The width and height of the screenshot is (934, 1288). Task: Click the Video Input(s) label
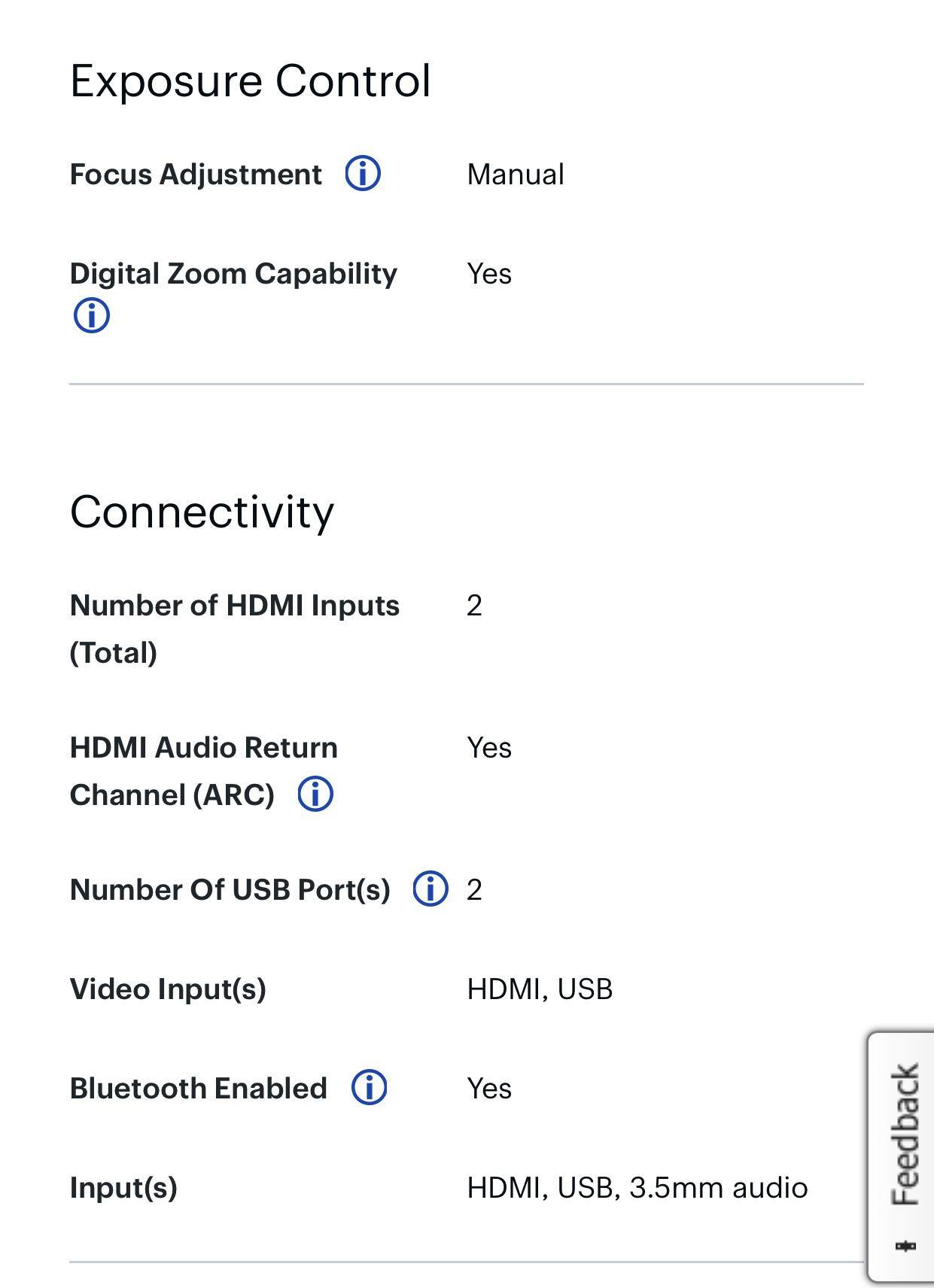pos(168,989)
